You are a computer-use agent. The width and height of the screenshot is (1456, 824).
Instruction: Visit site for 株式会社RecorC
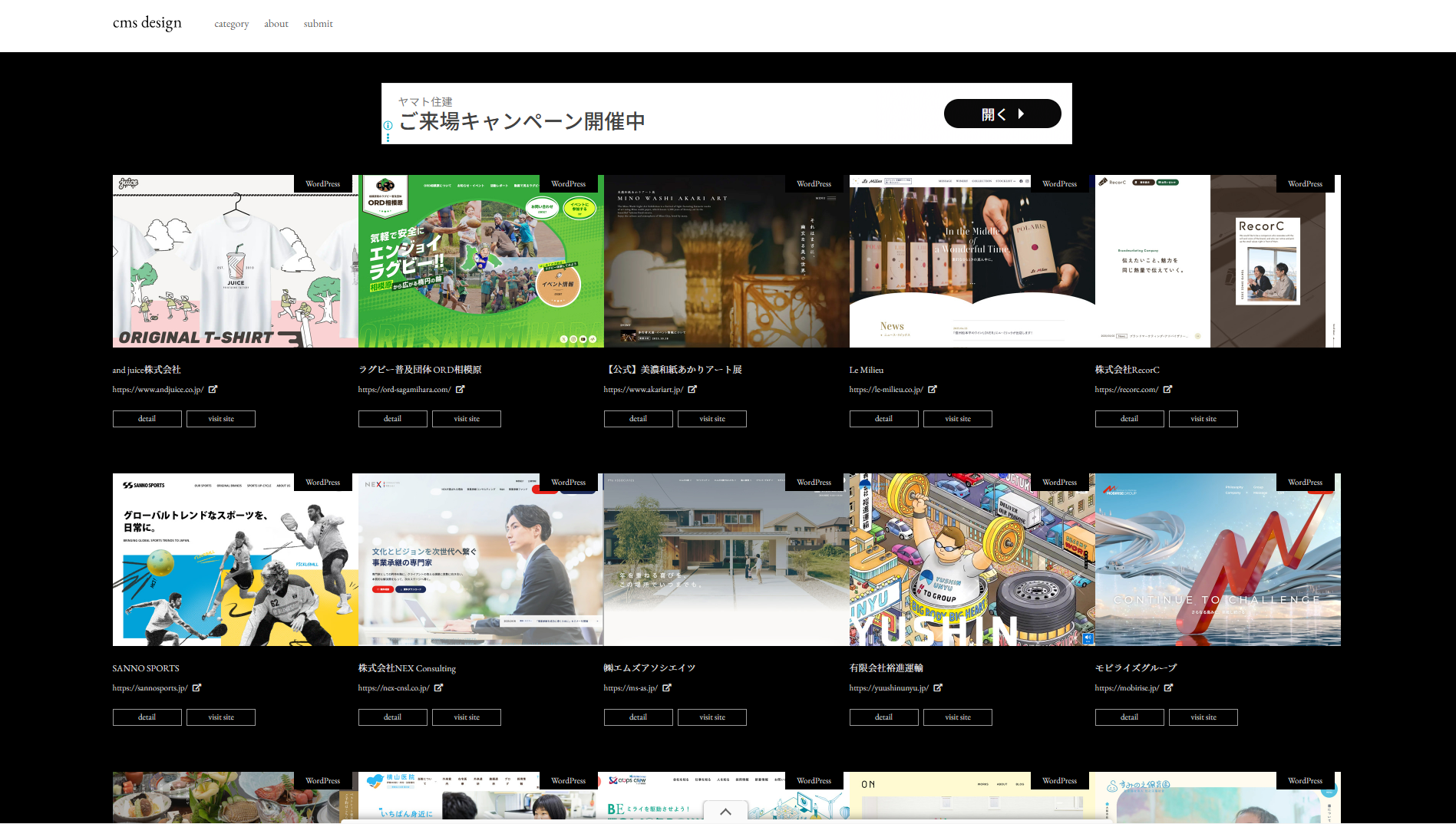(1203, 419)
